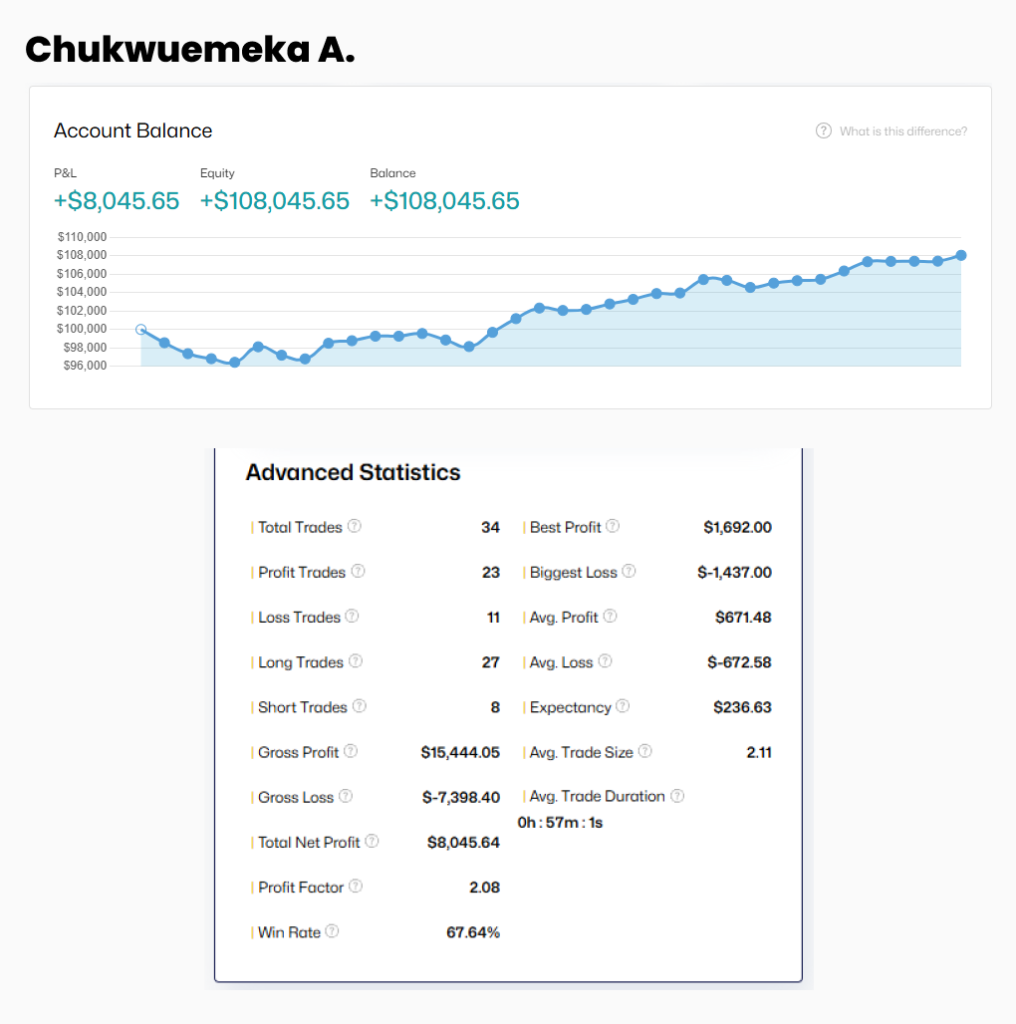Image resolution: width=1016 pixels, height=1024 pixels.
Task: Click the help icon beside Gross Profit
Action: coord(351,752)
